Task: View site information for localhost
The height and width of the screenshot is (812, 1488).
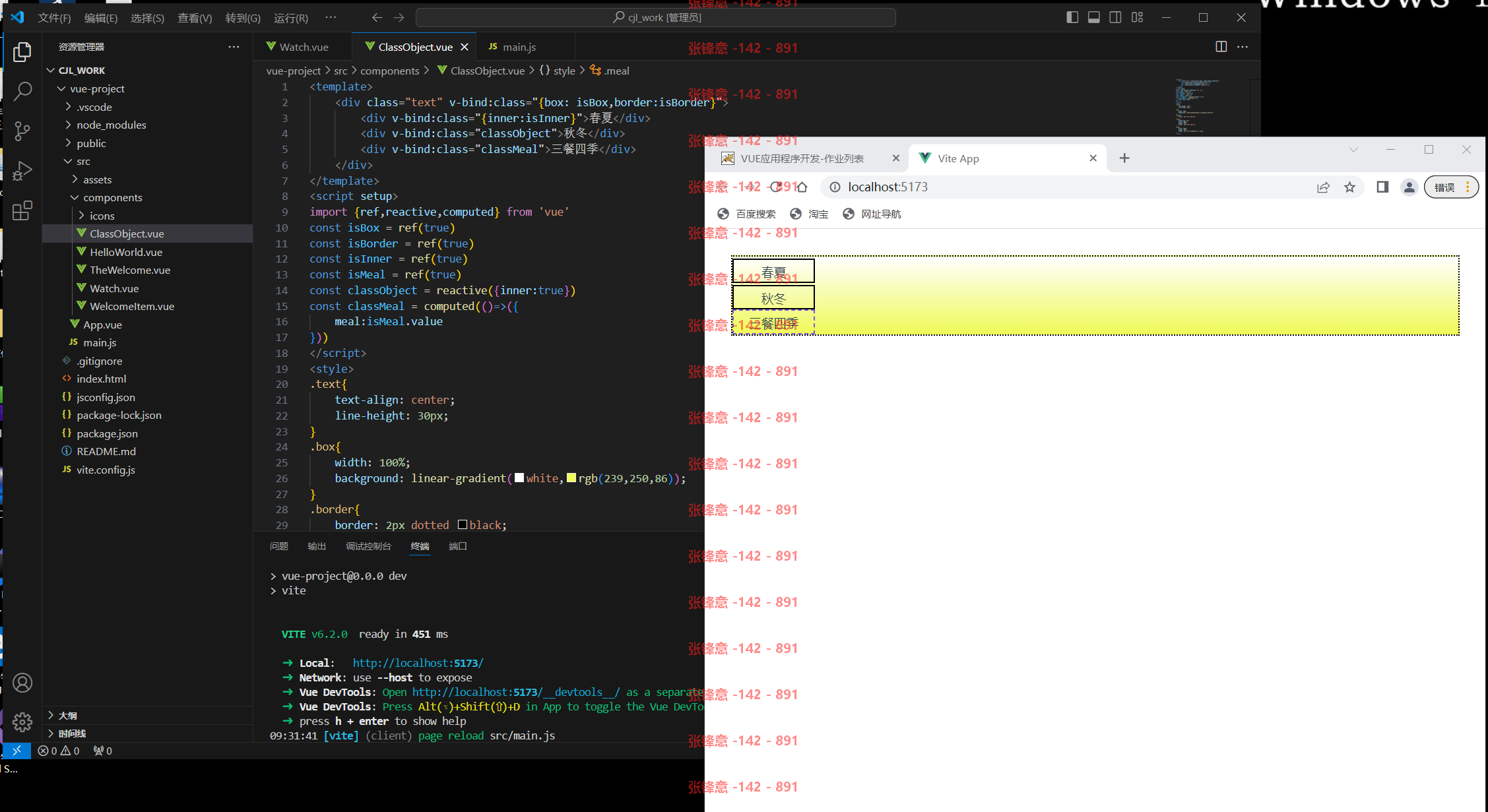Action: tap(835, 187)
